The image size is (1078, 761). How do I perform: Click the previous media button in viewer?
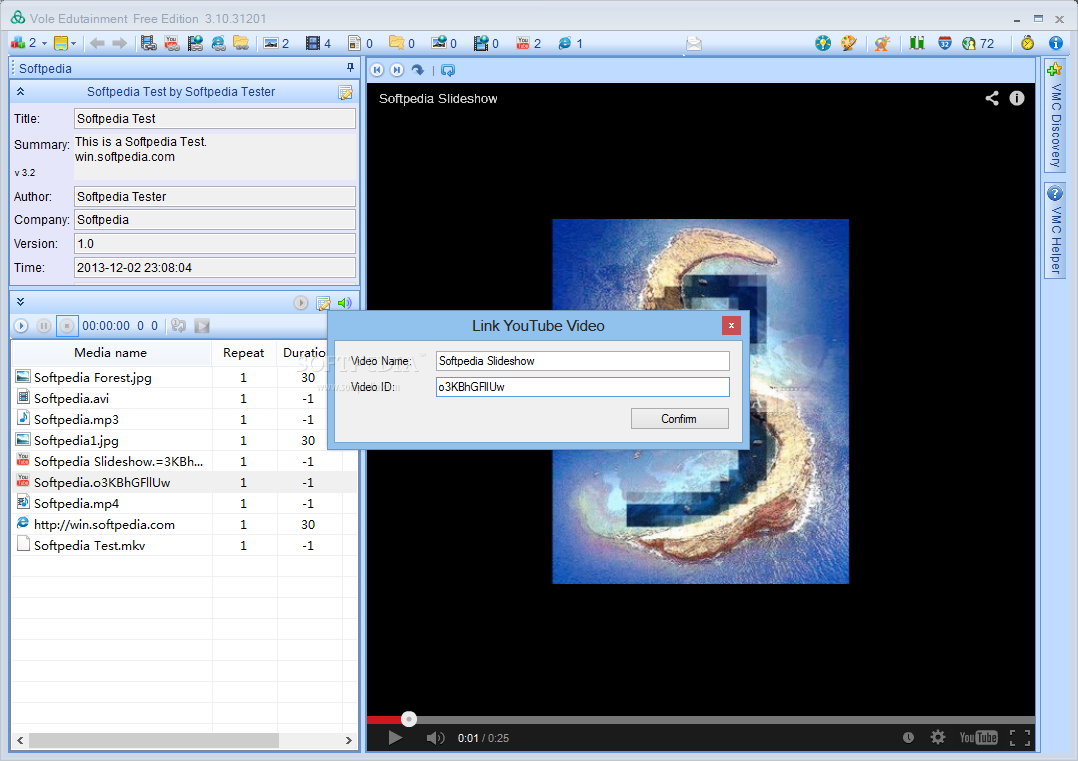377,70
